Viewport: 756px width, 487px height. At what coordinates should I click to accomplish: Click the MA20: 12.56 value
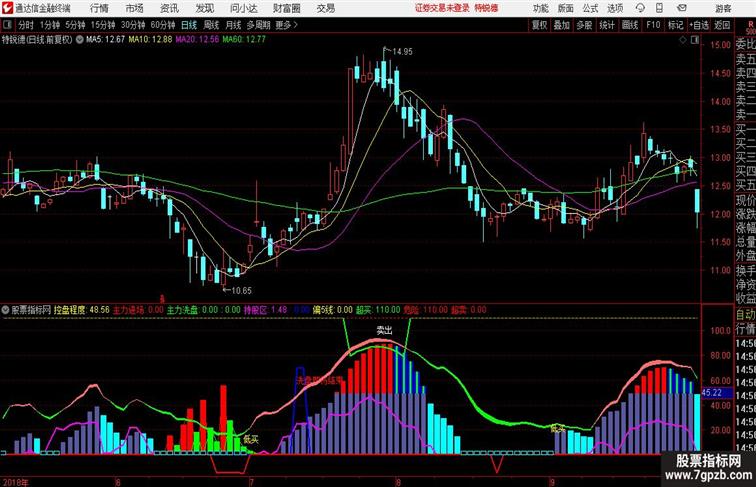[197, 40]
